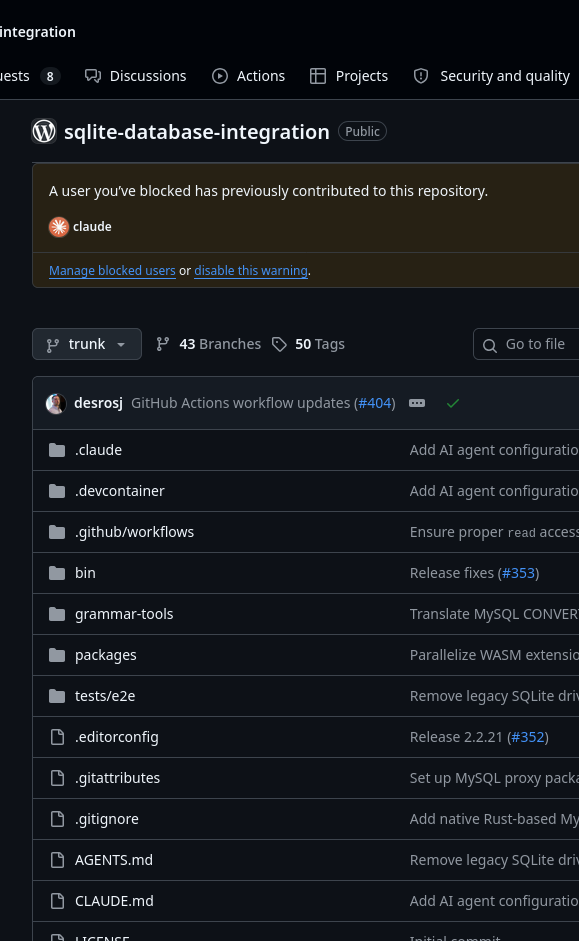Open Manage blocked users link
The width and height of the screenshot is (579, 941).
tap(112, 271)
